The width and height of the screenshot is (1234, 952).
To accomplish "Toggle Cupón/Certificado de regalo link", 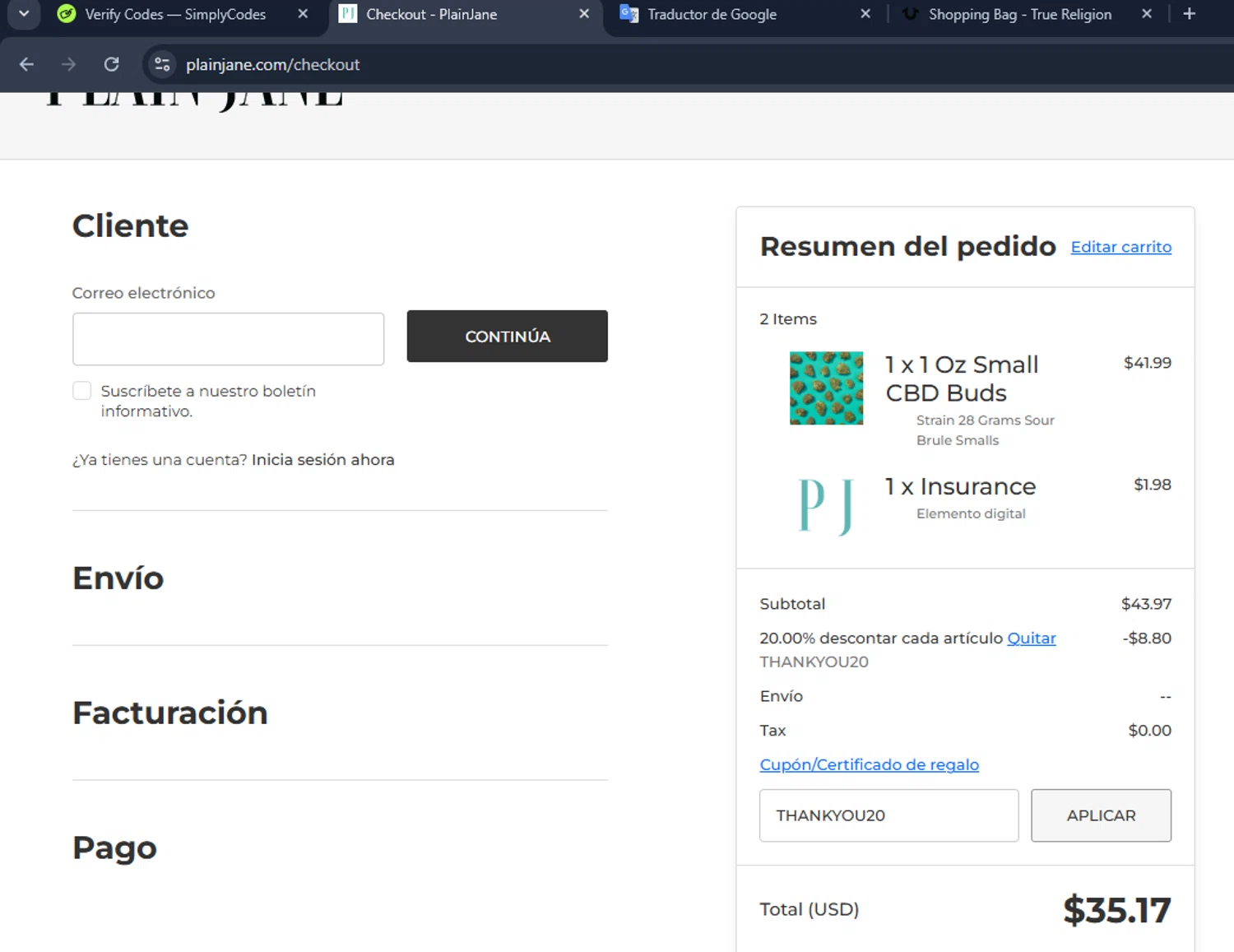I will pos(870,764).
